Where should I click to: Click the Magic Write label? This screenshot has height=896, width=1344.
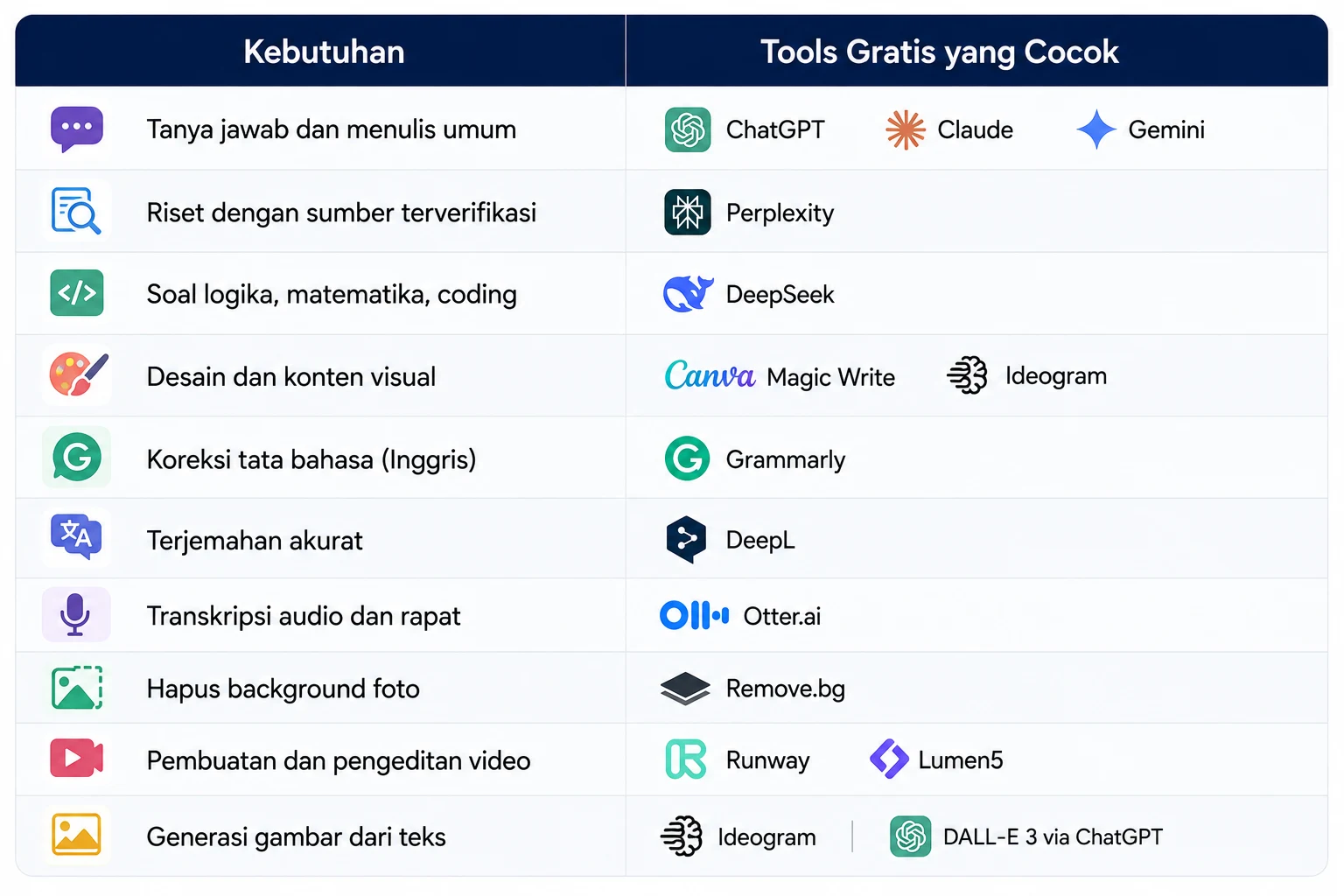pyautogui.click(x=831, y=377)
